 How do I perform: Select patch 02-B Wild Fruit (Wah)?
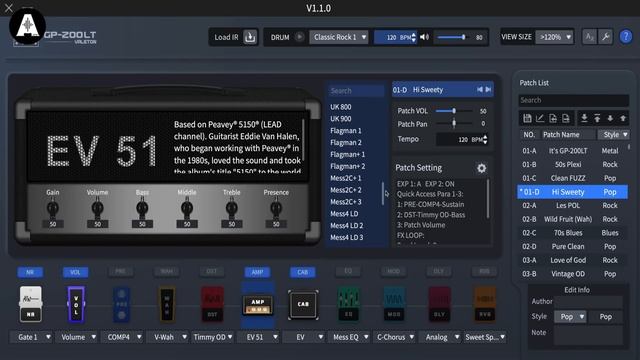pos(572,219)
